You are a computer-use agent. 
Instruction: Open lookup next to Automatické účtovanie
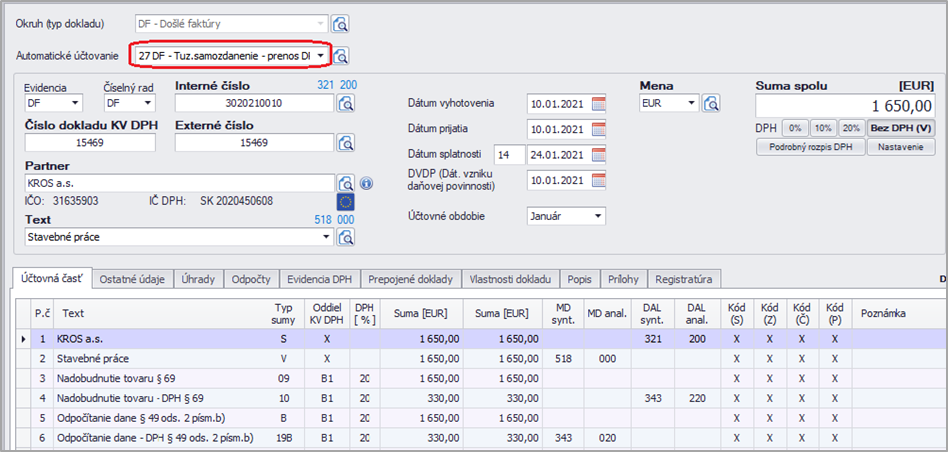[340, 55]
